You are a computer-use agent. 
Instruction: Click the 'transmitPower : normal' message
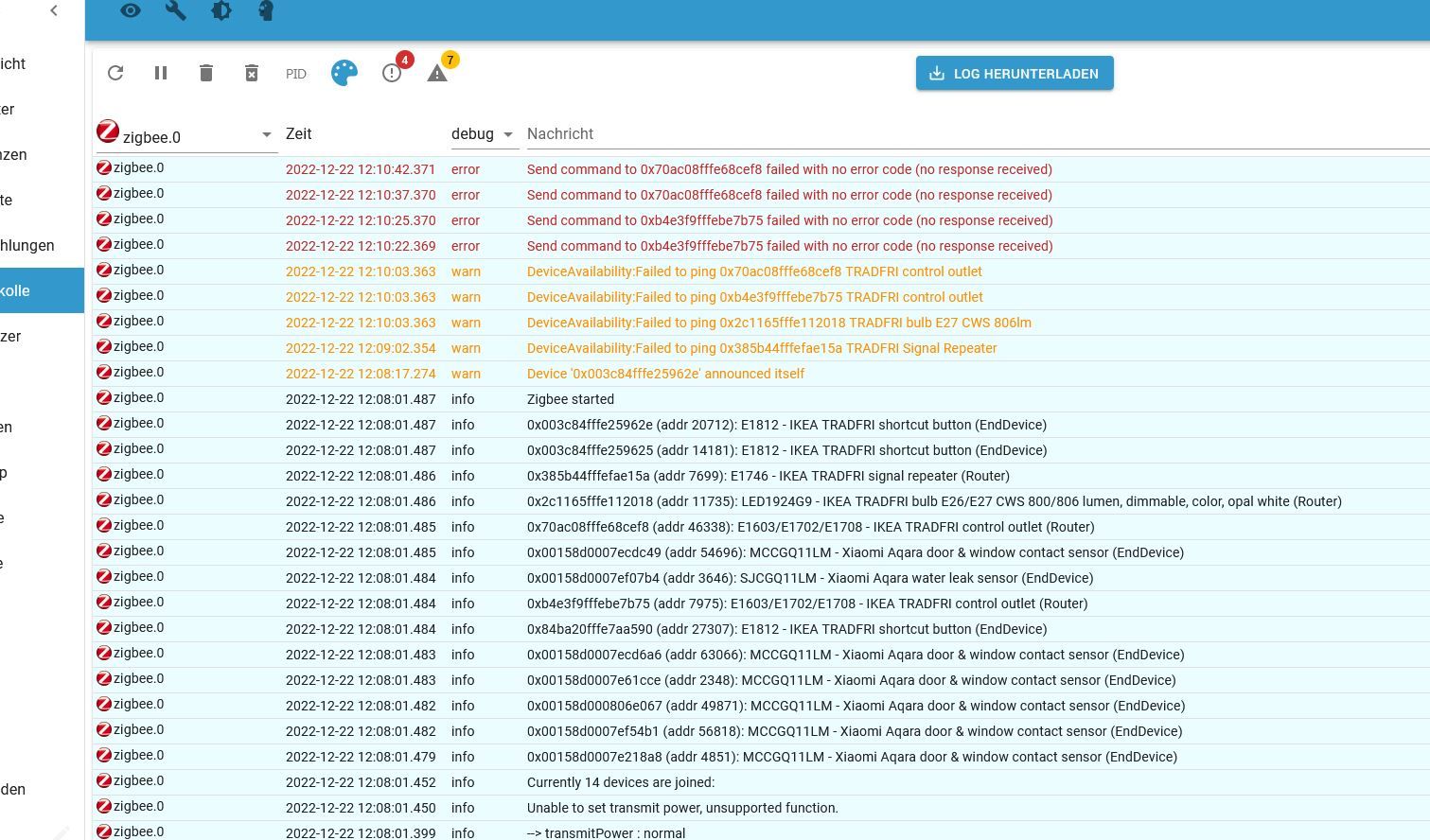point(606,833)
